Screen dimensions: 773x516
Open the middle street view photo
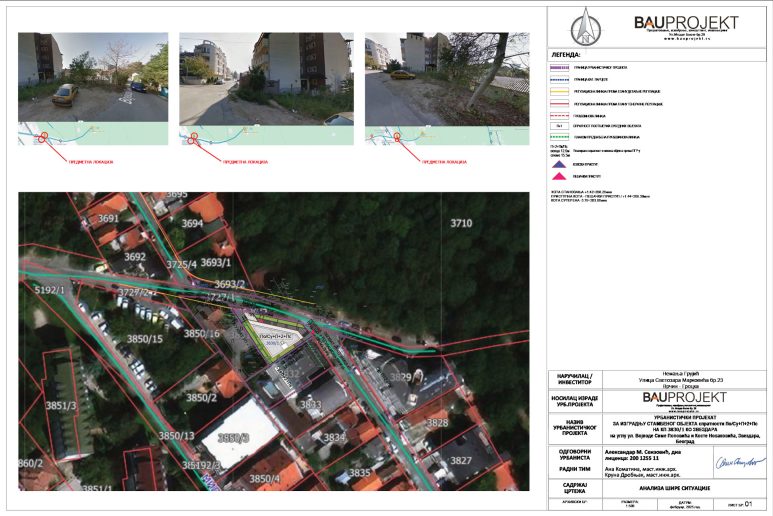(x=266, y=78)
